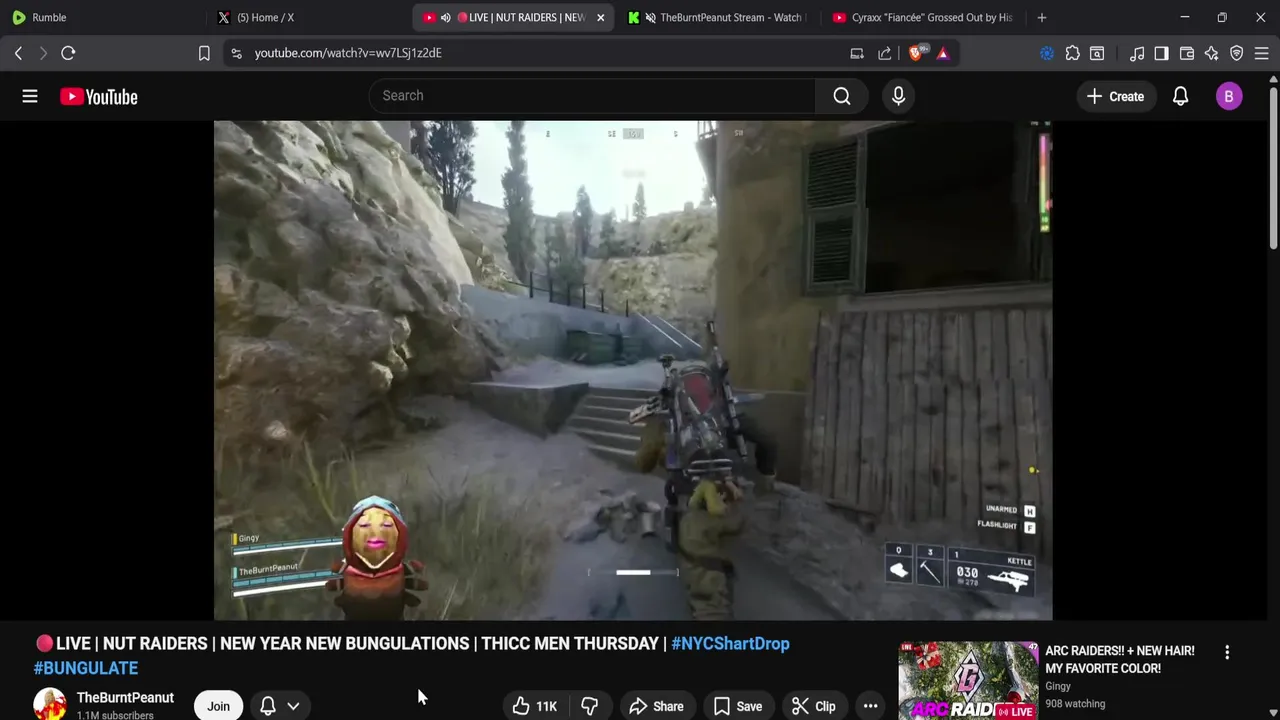Image resolution: width=1280 pixels, height=720 pixels.
Task: Open the ARC RAIDERS recommended stream thumbnail
Action: [x=967, y=681]
